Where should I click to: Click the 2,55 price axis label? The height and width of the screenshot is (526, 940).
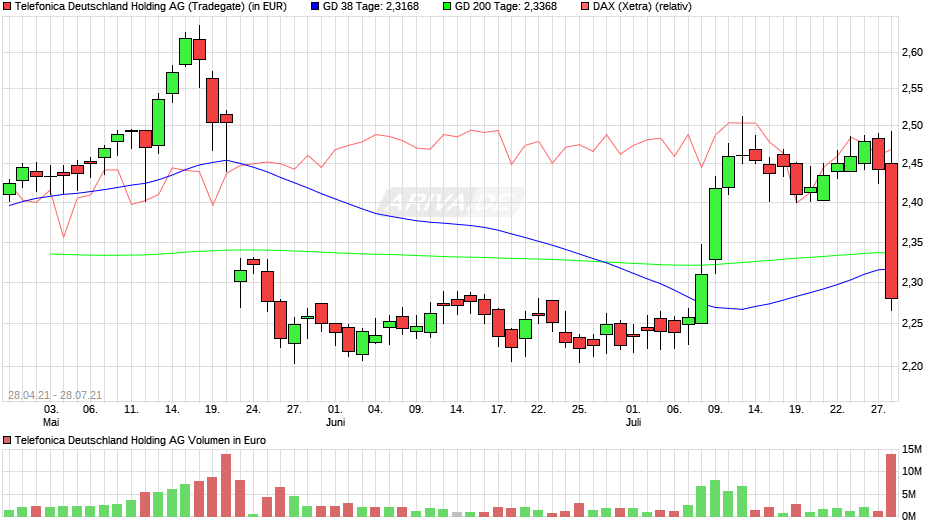click(x=912, y=89)
